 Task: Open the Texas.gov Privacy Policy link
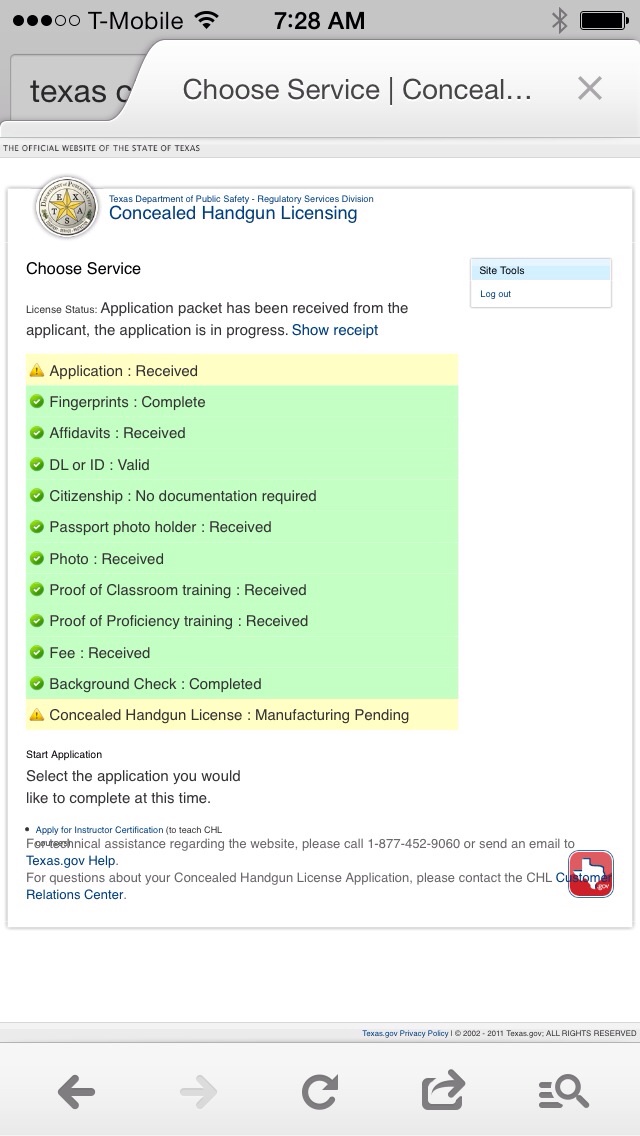(x=405, y=1033)
